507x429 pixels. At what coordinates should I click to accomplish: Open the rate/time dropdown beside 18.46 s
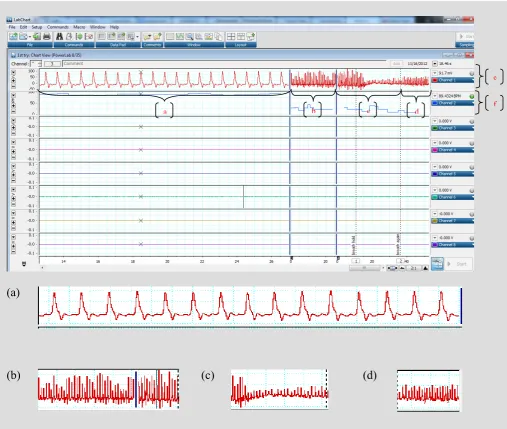(435, 64)
